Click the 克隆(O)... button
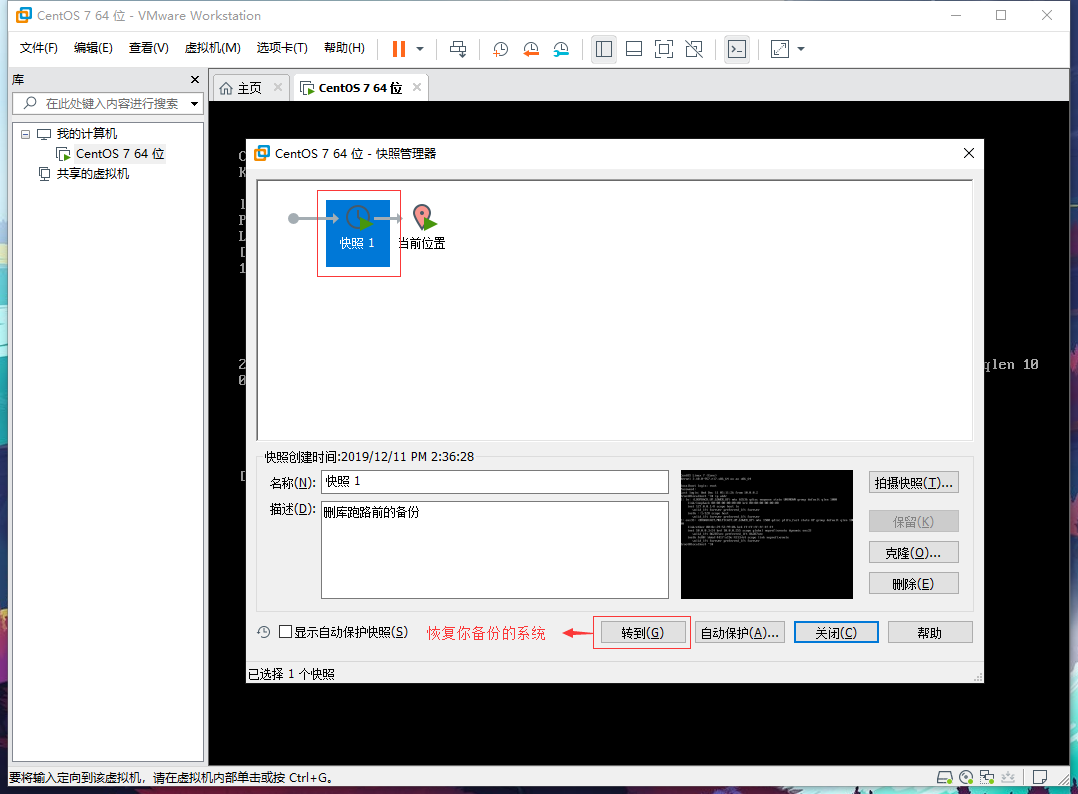 [913, 553]
